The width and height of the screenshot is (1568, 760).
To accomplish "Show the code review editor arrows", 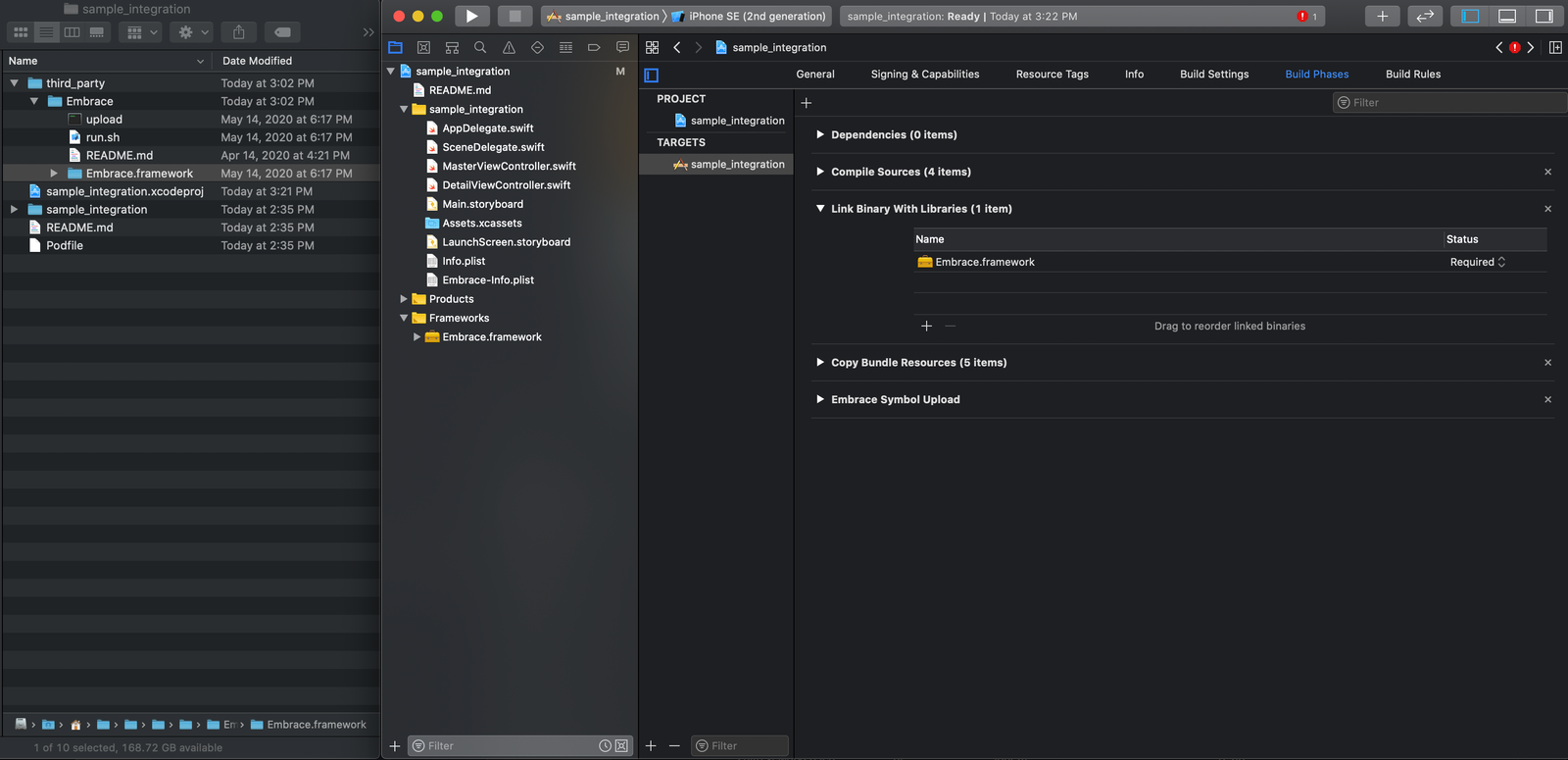I will click(x=1425, y=16).
